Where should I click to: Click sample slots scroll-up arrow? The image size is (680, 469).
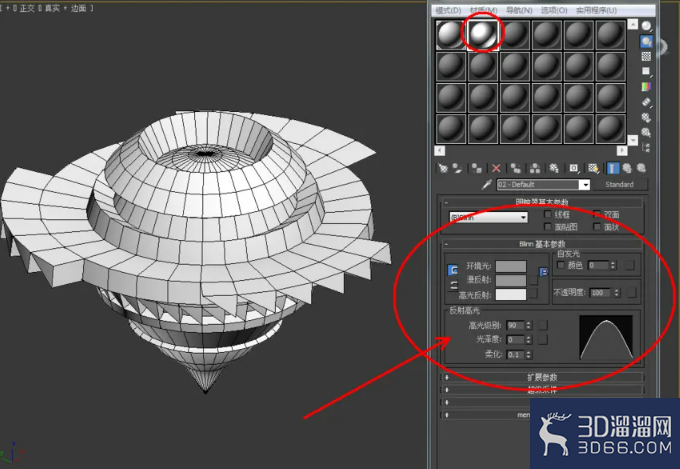coord(633,24)
